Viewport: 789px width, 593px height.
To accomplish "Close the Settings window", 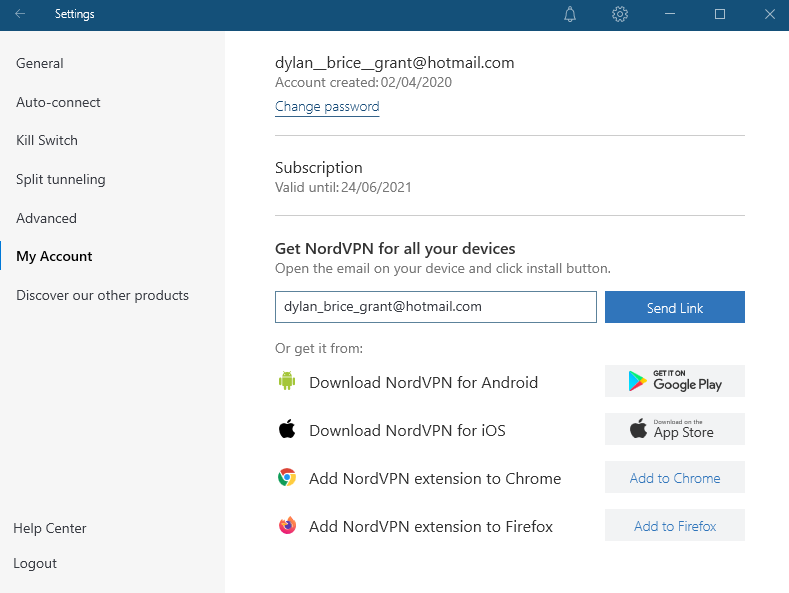I will (769, 14).
